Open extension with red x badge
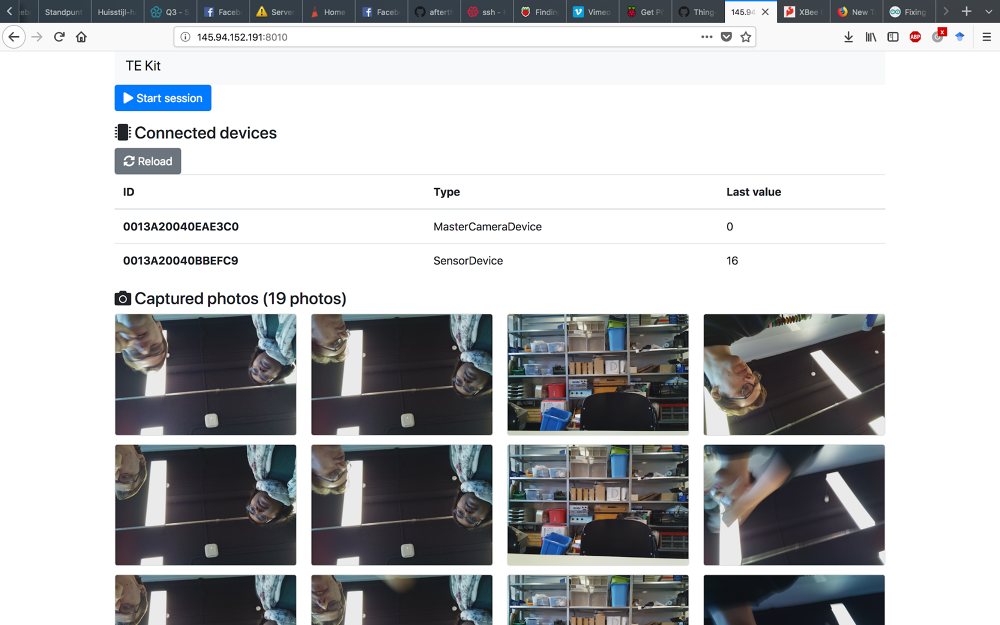Image resolution: width=1000 pixels, height=625 pixels. 938,36
